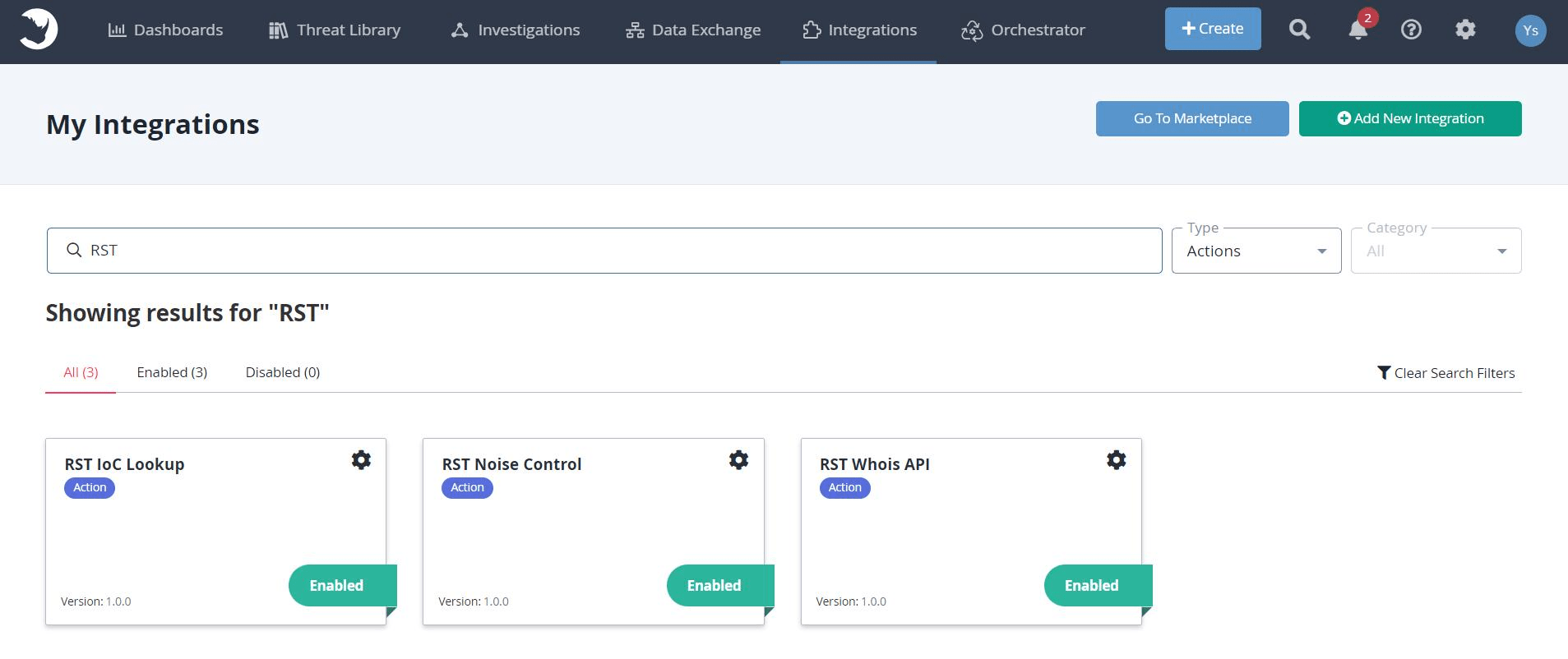Open the Investigations menu
The image size is (1568, 659).
click(516, 30)
